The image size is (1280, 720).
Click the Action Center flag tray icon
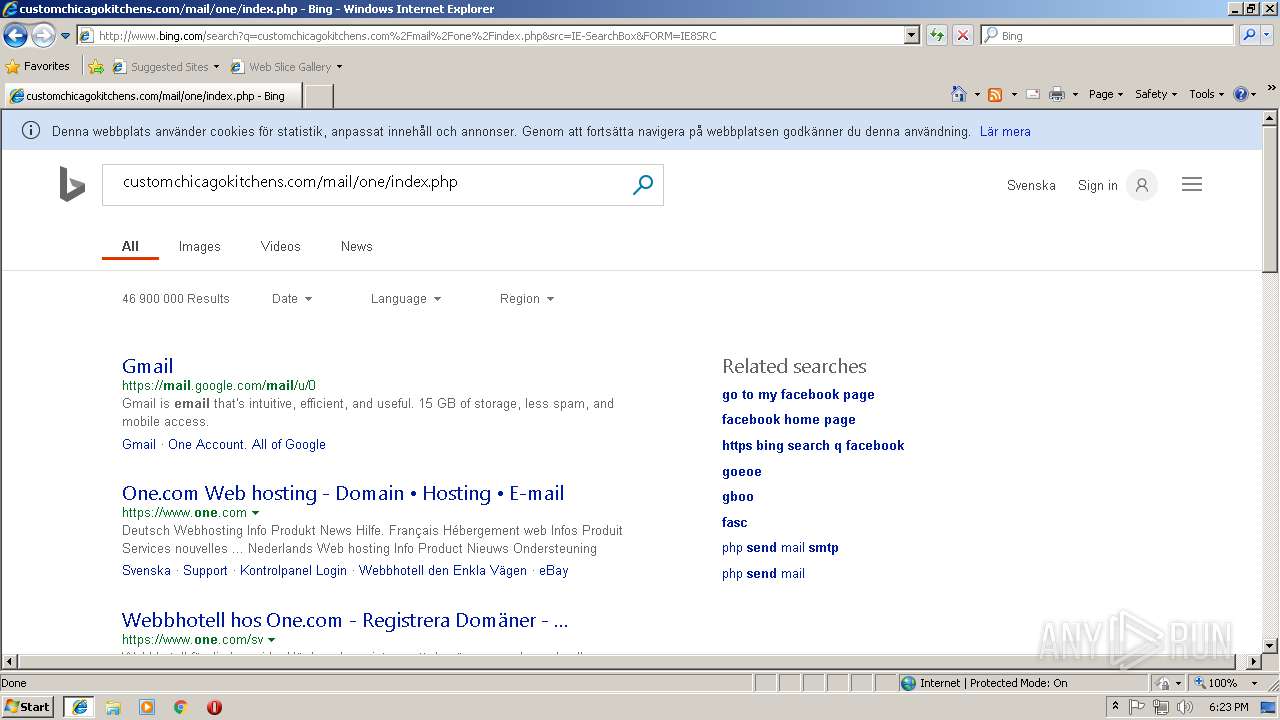pos(1137,707)
